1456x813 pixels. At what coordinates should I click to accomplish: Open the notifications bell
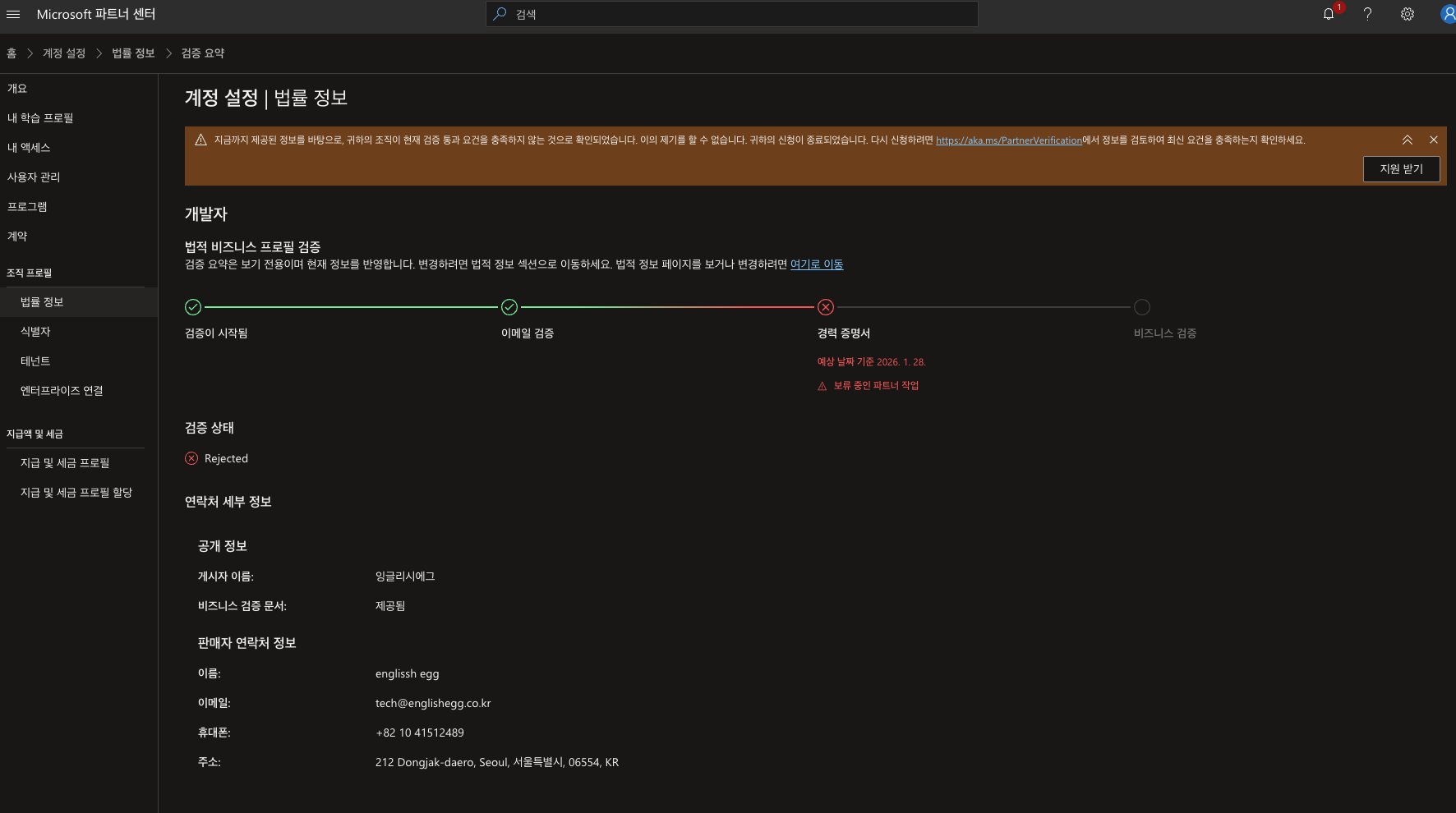click(x=1329, y=14)
